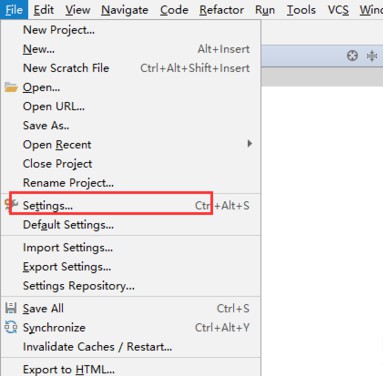Open the Navigate menu

pyautogui.click(x=125, y=10)
